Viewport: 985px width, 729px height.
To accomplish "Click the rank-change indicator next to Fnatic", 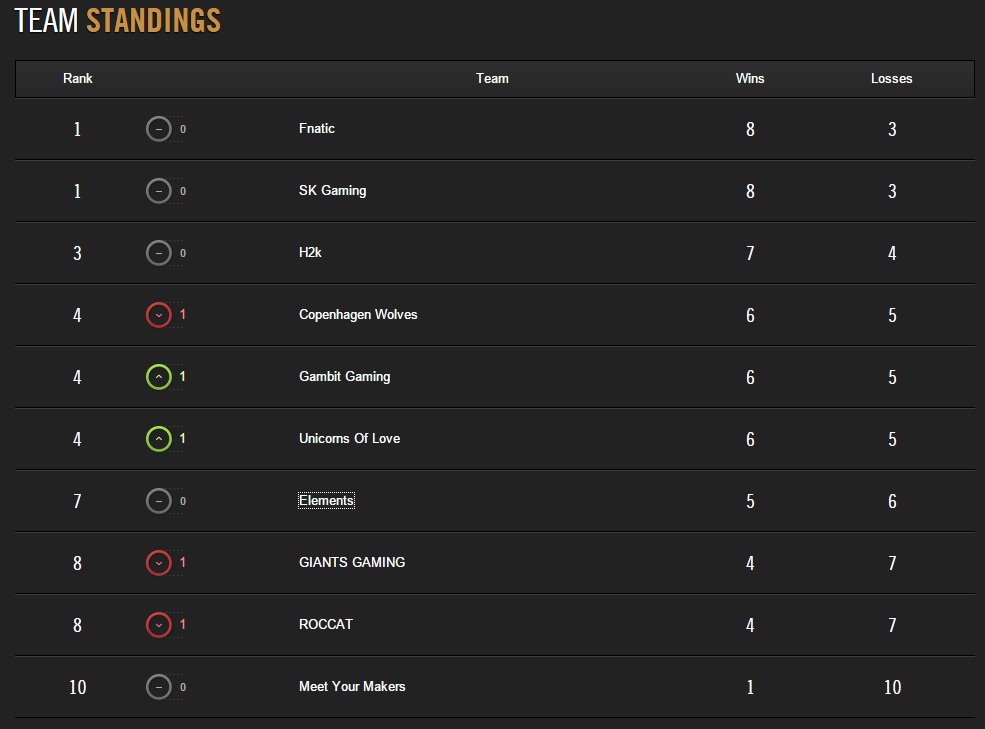I will (158, 129).
